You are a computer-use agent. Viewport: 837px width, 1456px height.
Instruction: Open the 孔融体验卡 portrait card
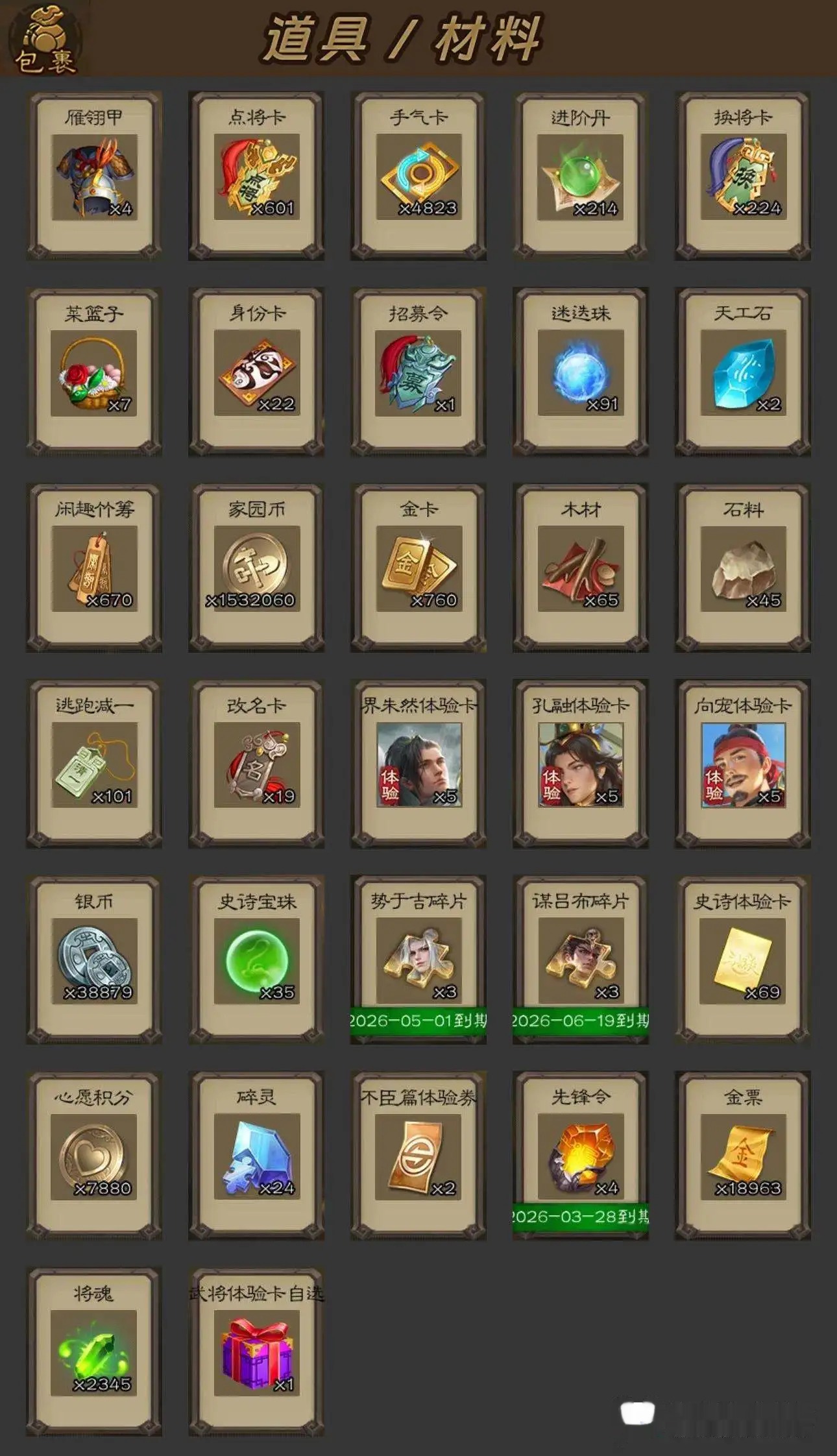pyautogui.click(x=581, y=764)
